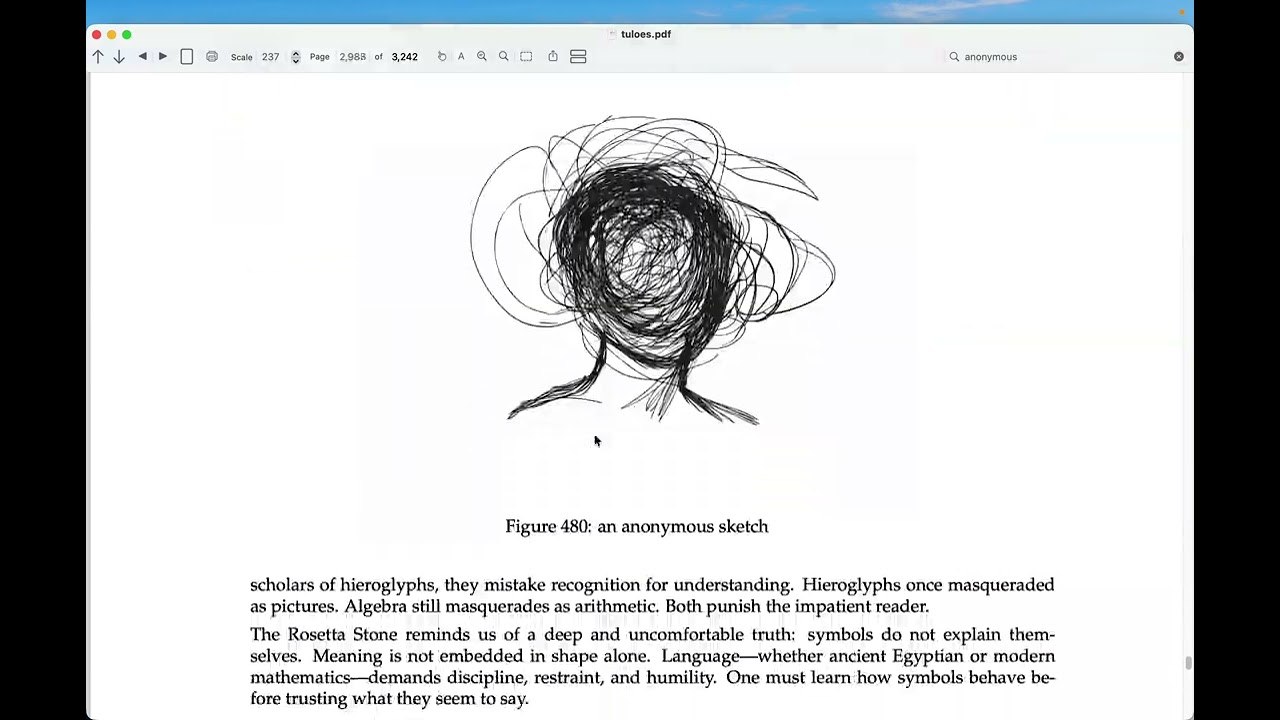
Task: Go back with the left triangle button
Action: [x=143, y=57]
